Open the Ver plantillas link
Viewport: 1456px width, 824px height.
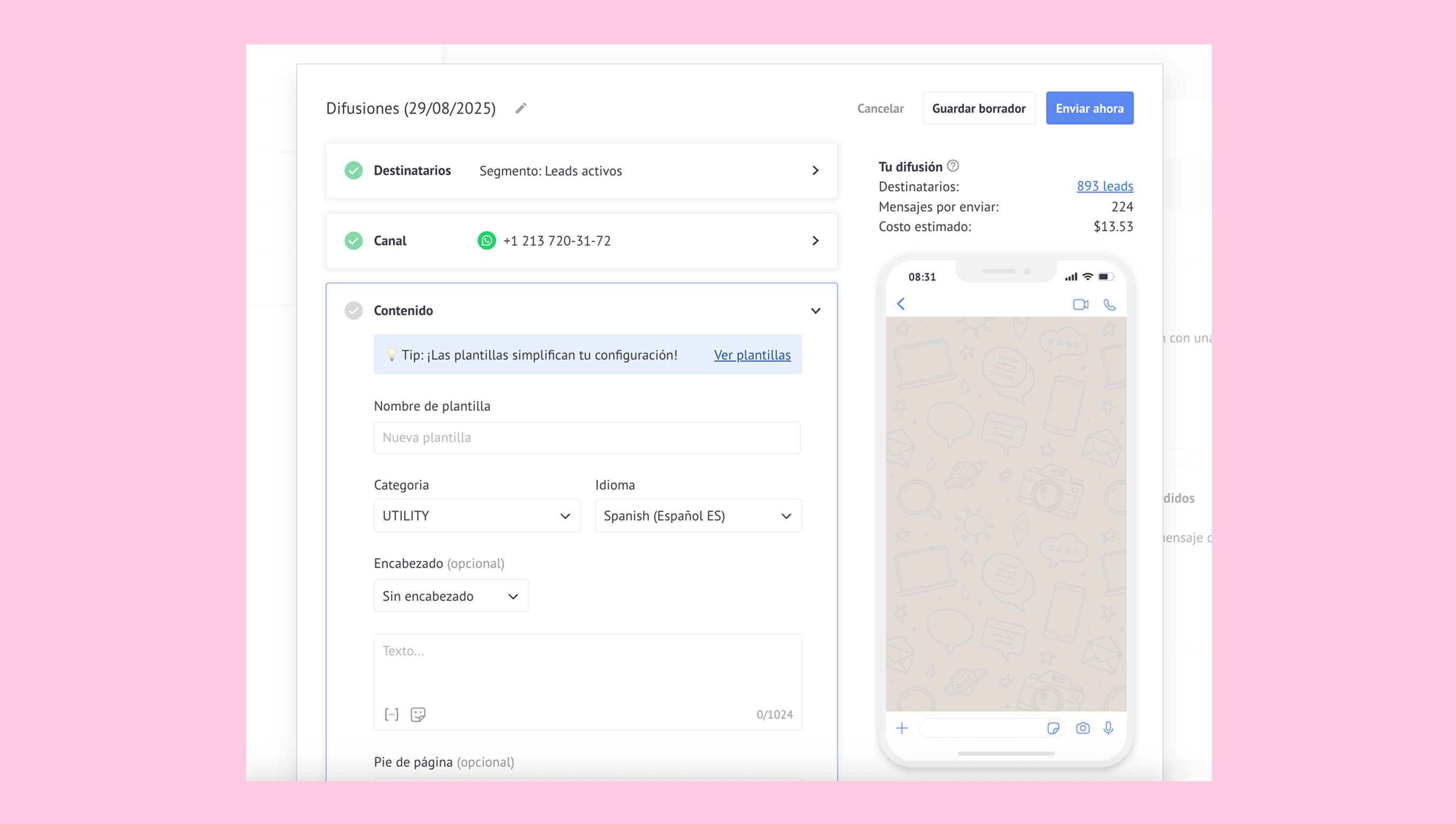[x=752, y=355]
